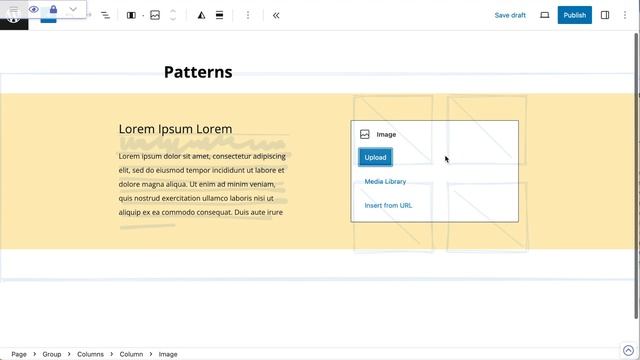640x360 pixels.
Task: Select the parent Column block icon
Action: [131, 16]
